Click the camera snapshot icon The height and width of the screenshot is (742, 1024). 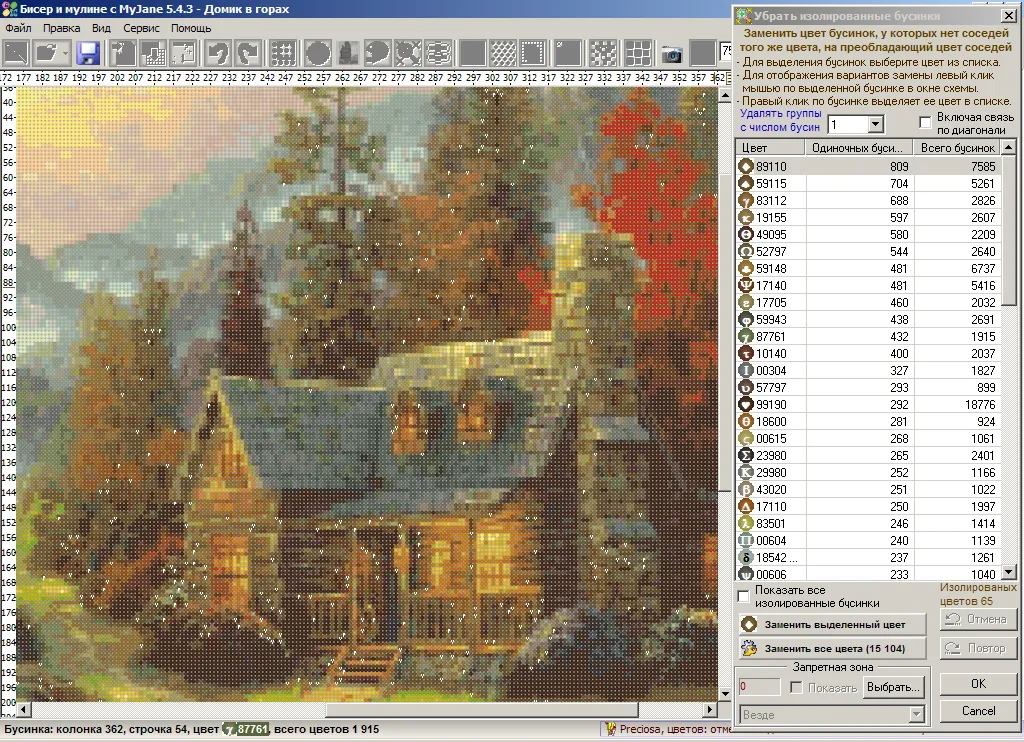click(671, 54)
